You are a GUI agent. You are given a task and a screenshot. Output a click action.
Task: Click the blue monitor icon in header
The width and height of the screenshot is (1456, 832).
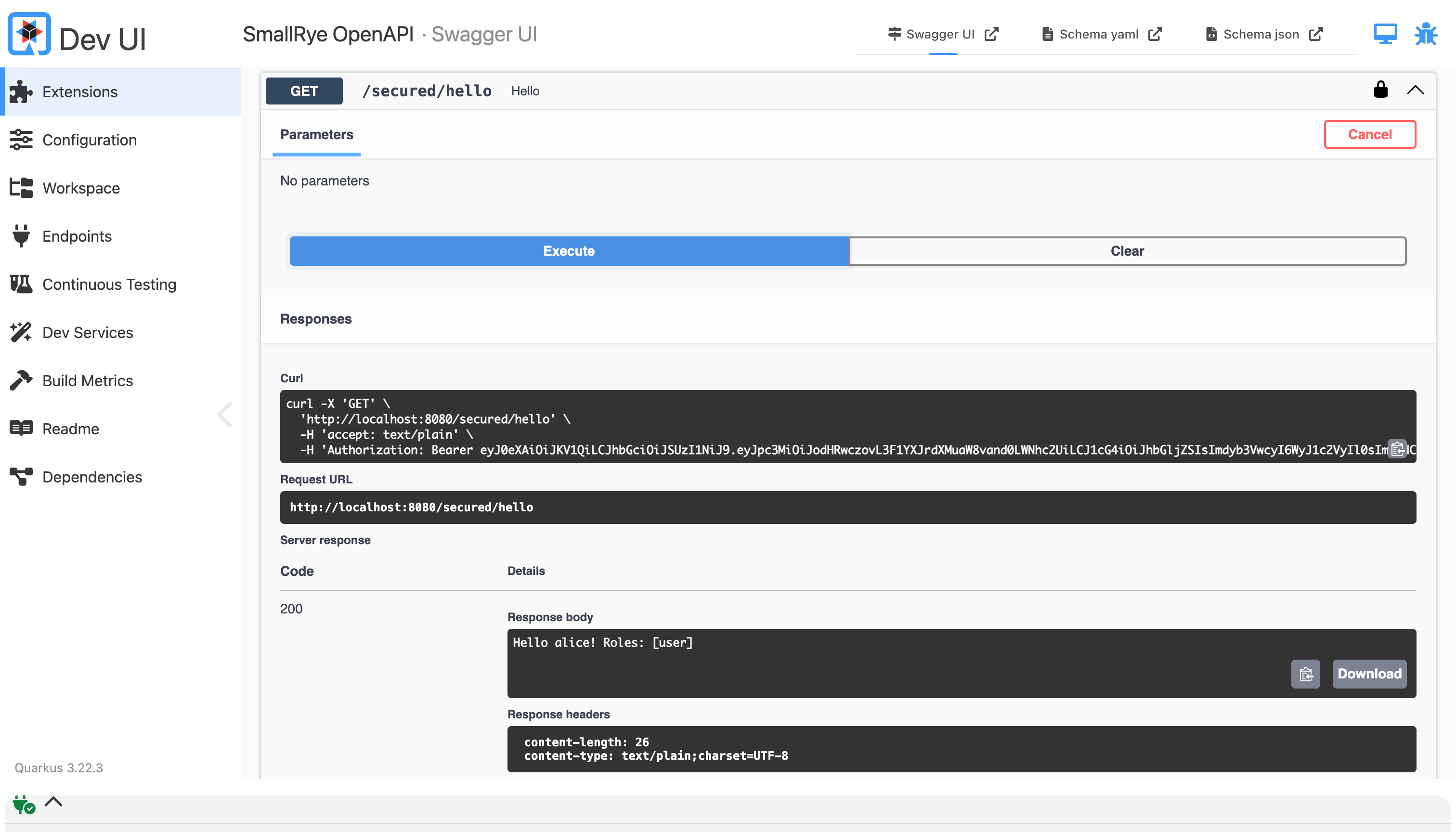(x=1385, y=34)
